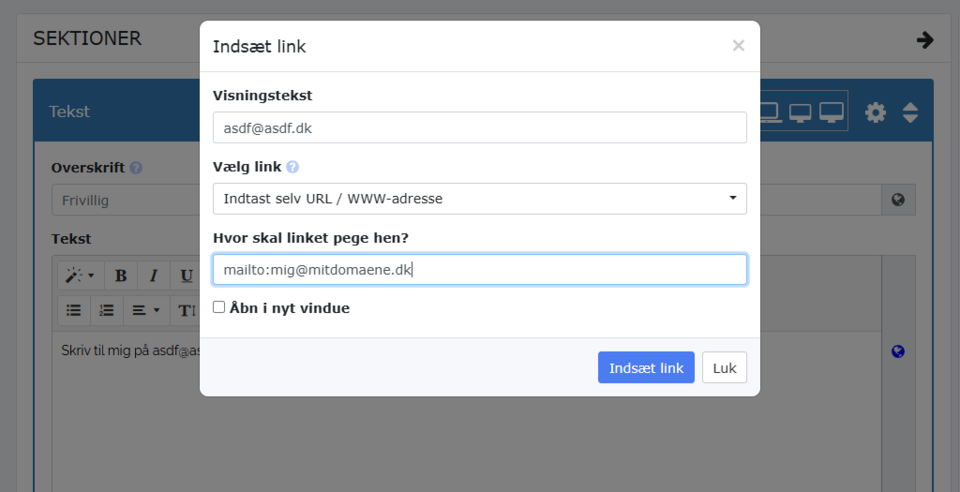This screenshot has width=960, height=492.
Task: Click globe icon beside Overskrift field
Action: pos(897,200)
